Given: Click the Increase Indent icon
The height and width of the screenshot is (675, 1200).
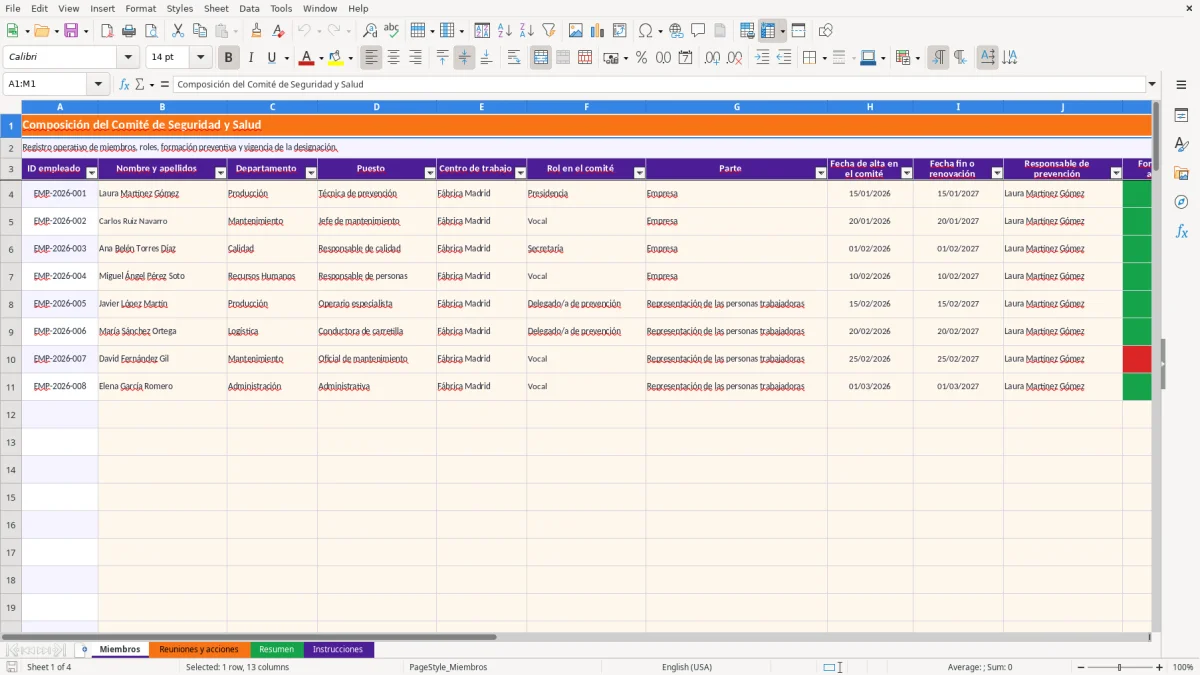Looking at the screenshot, I should click(762, 57).
